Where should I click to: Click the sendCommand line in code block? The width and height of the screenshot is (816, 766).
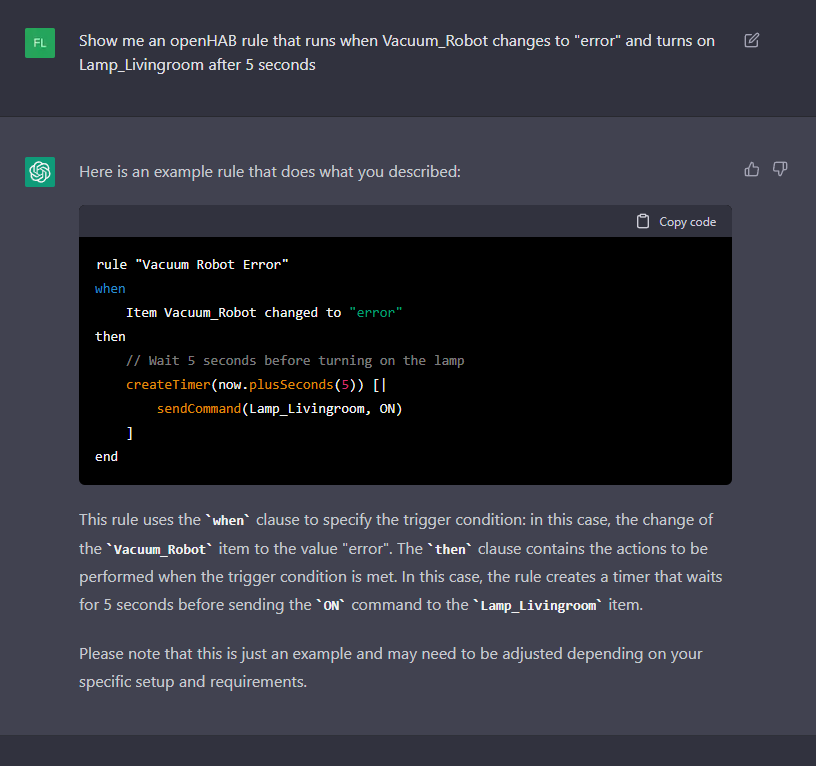pyautogui.click(x=278, y=408)
